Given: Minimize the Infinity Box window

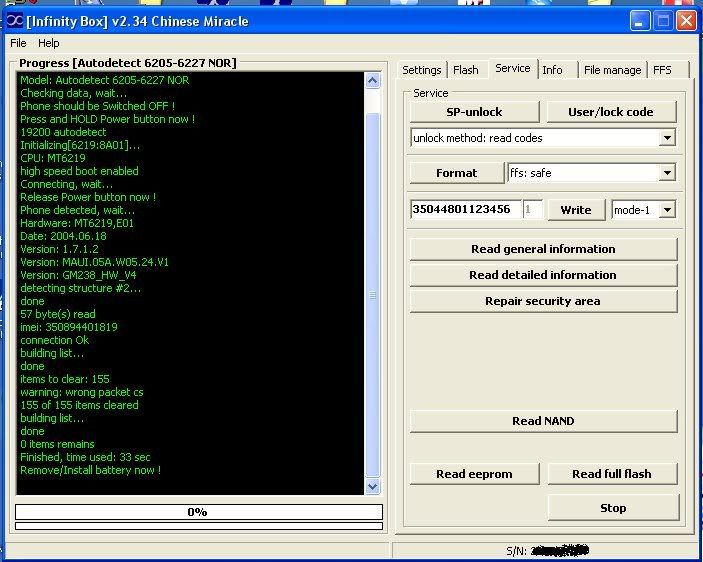Looking at the screenshot, I should 639,21.
